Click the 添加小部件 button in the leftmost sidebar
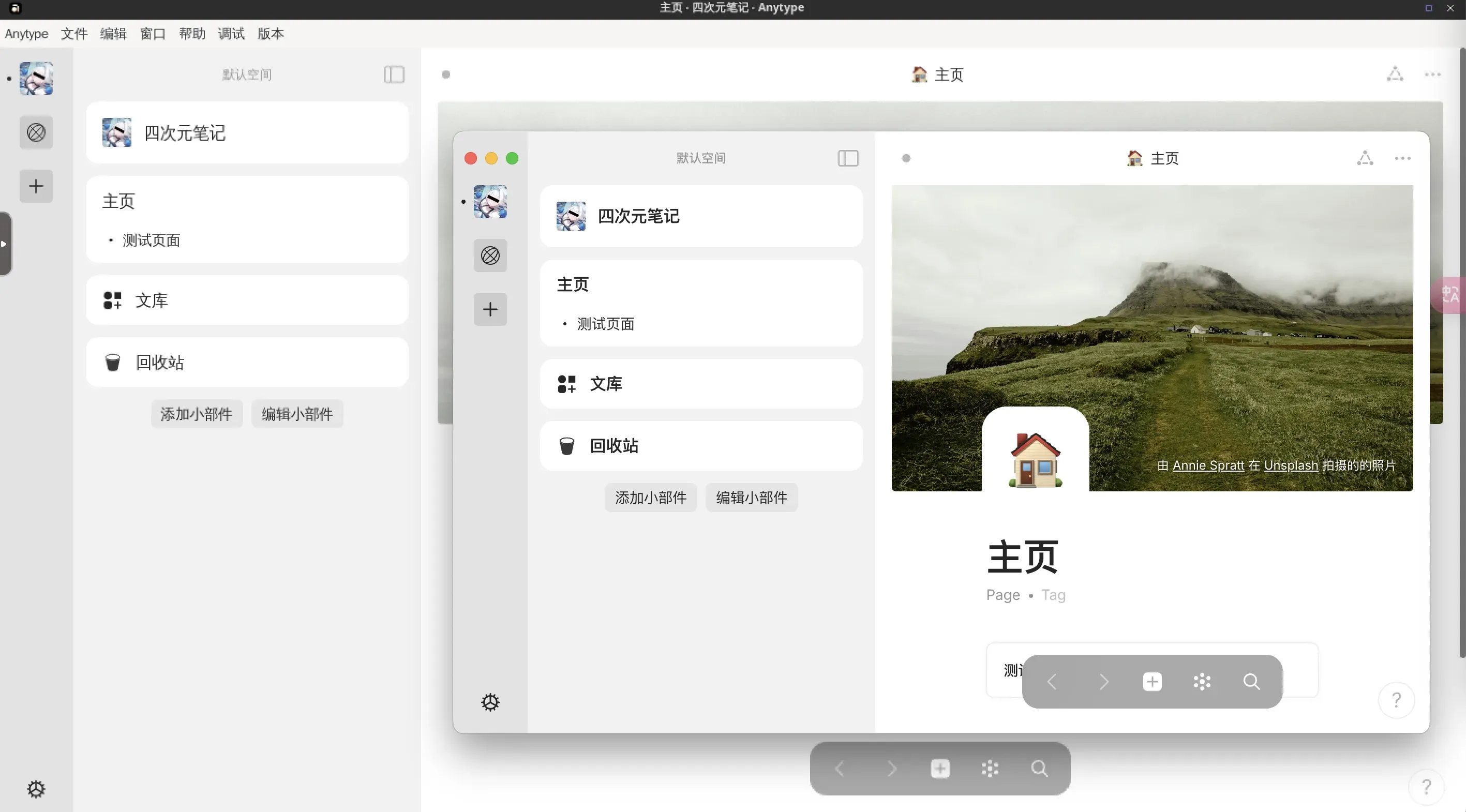The height and width of the screenshot is (812, 1466). coord(197,414)
